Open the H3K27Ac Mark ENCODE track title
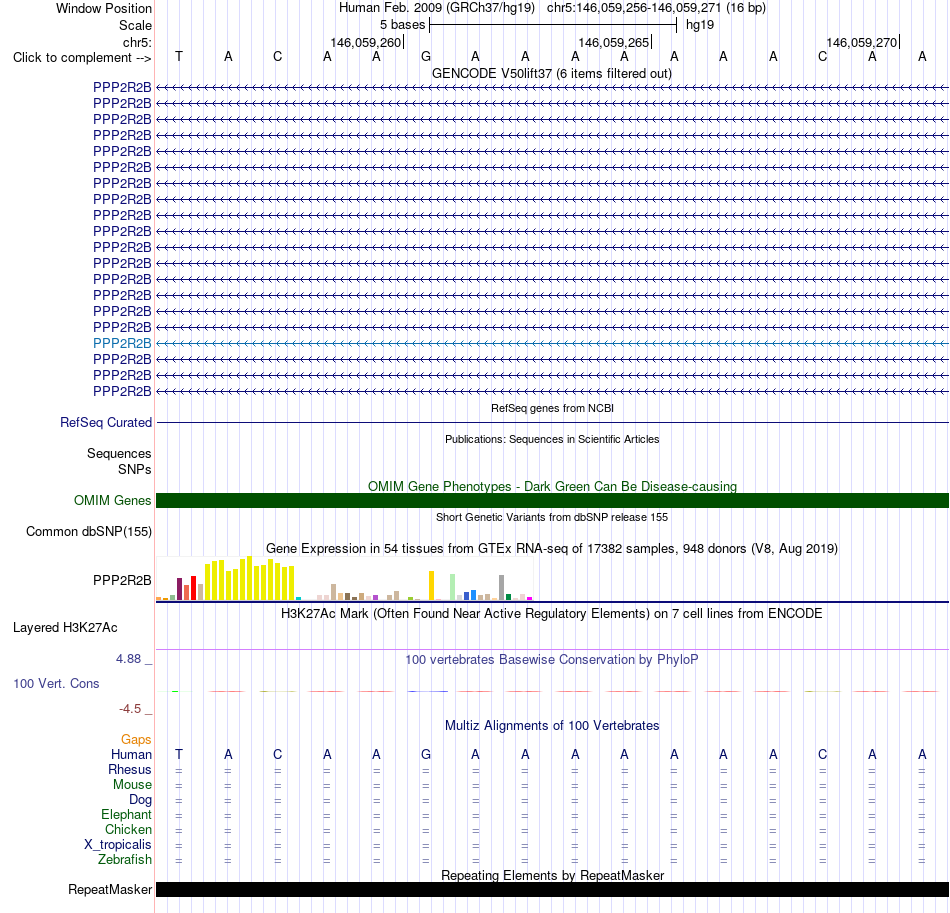Image resolution: width=950 pixels, height=913 pixels. pyautogui.click(x=551, y=613)
